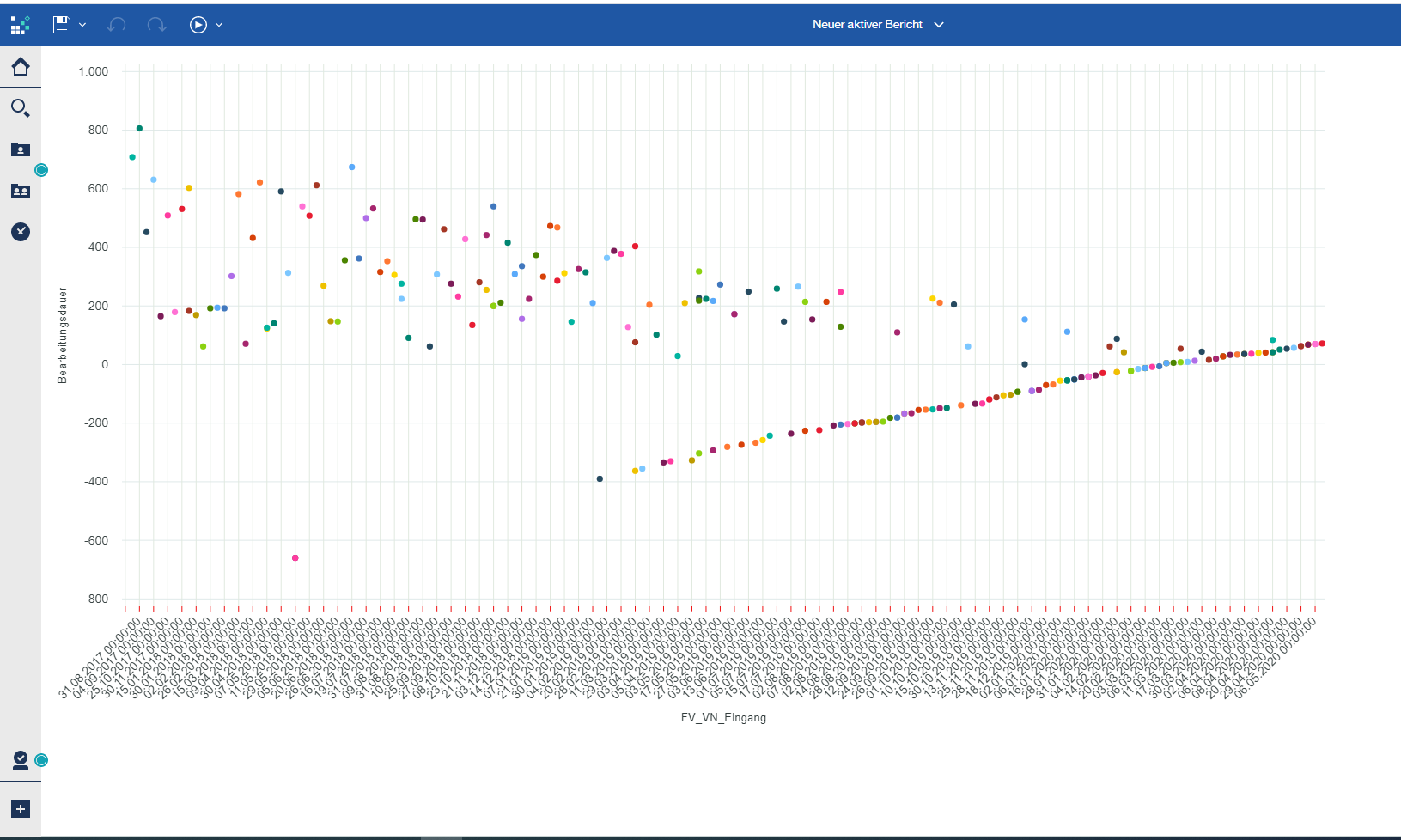
Task: Redo the last undone action
Action: (x=156, y=25)
